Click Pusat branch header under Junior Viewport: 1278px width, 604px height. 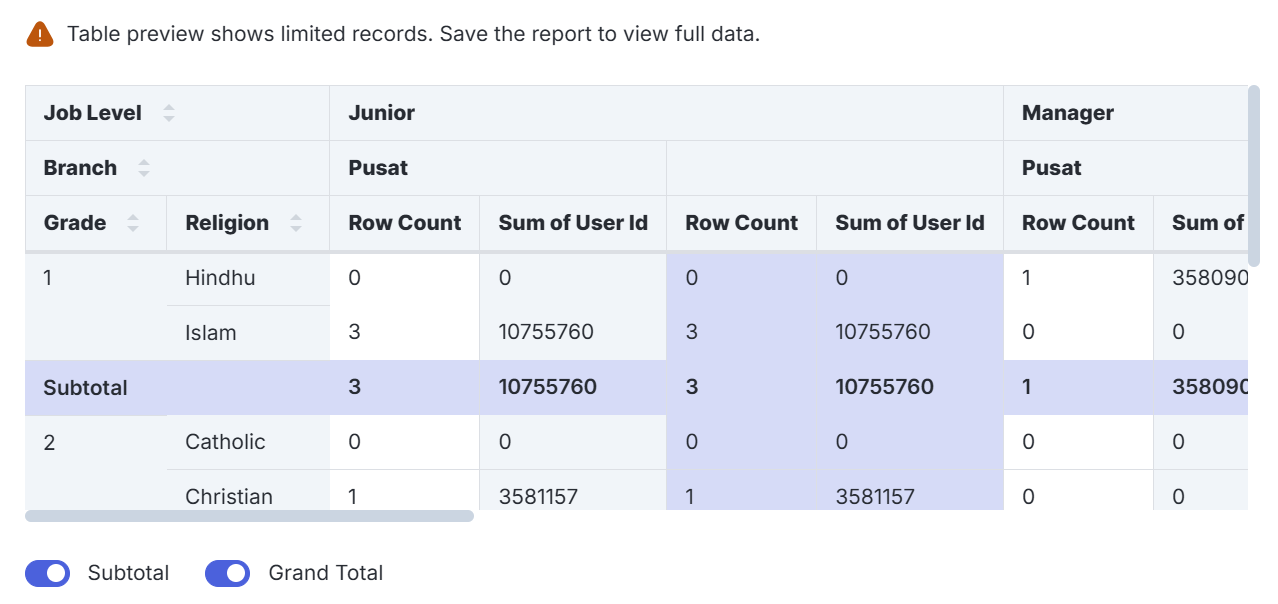378,168
